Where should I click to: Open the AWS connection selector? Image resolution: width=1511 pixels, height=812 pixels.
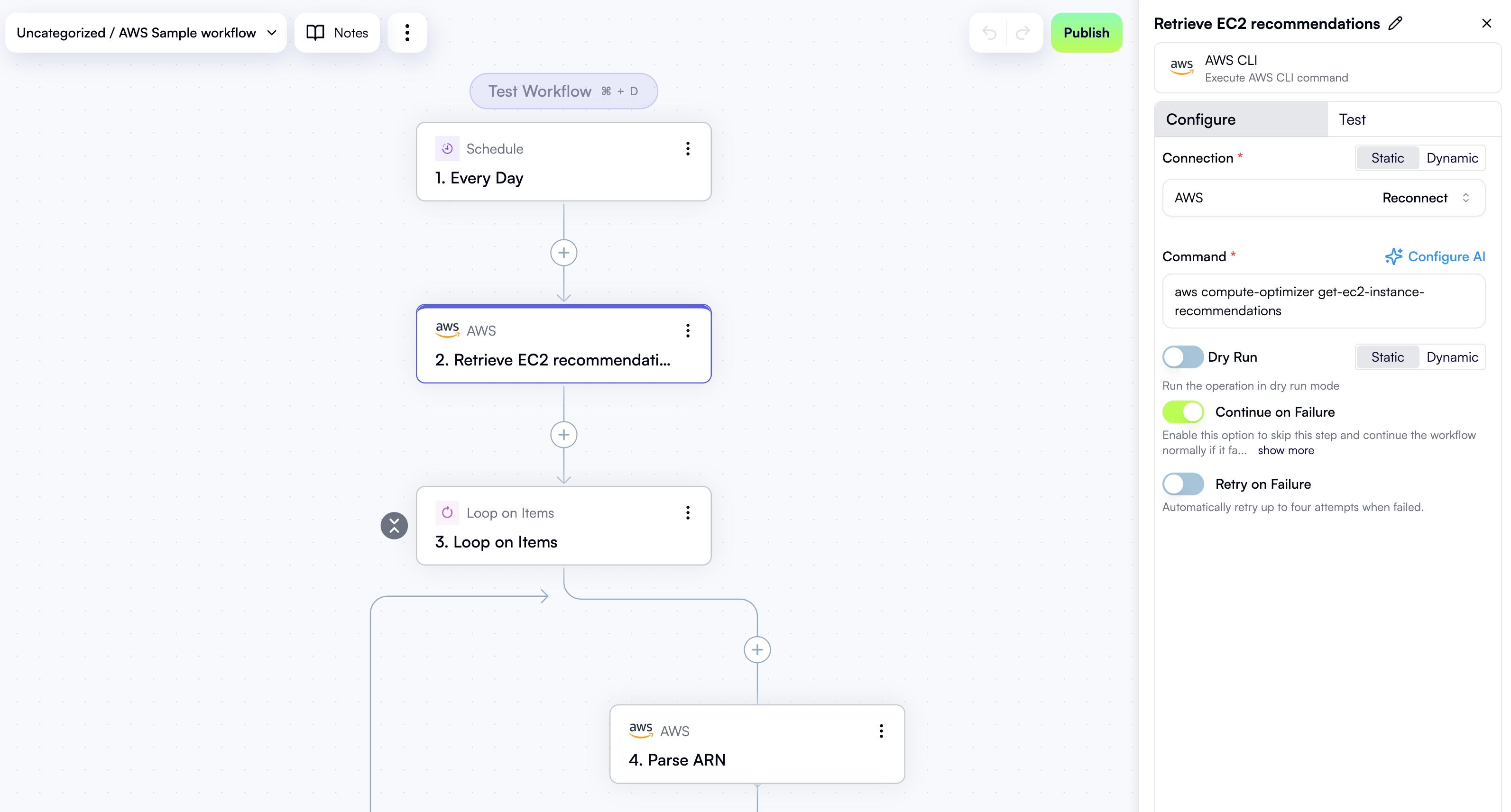point(1323,198)
